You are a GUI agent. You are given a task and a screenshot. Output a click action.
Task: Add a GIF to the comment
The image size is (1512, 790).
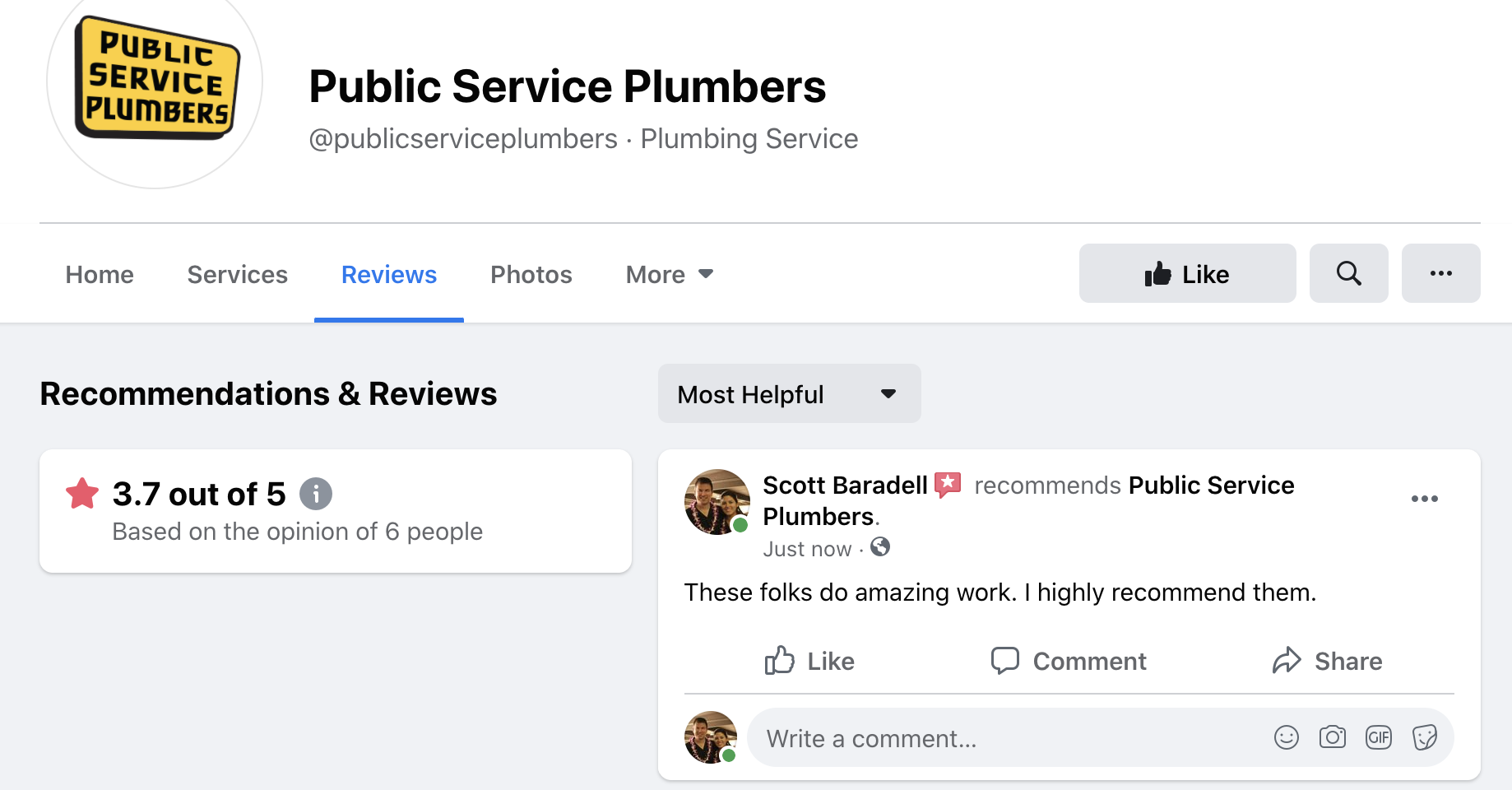click(x=1379, y=737)
